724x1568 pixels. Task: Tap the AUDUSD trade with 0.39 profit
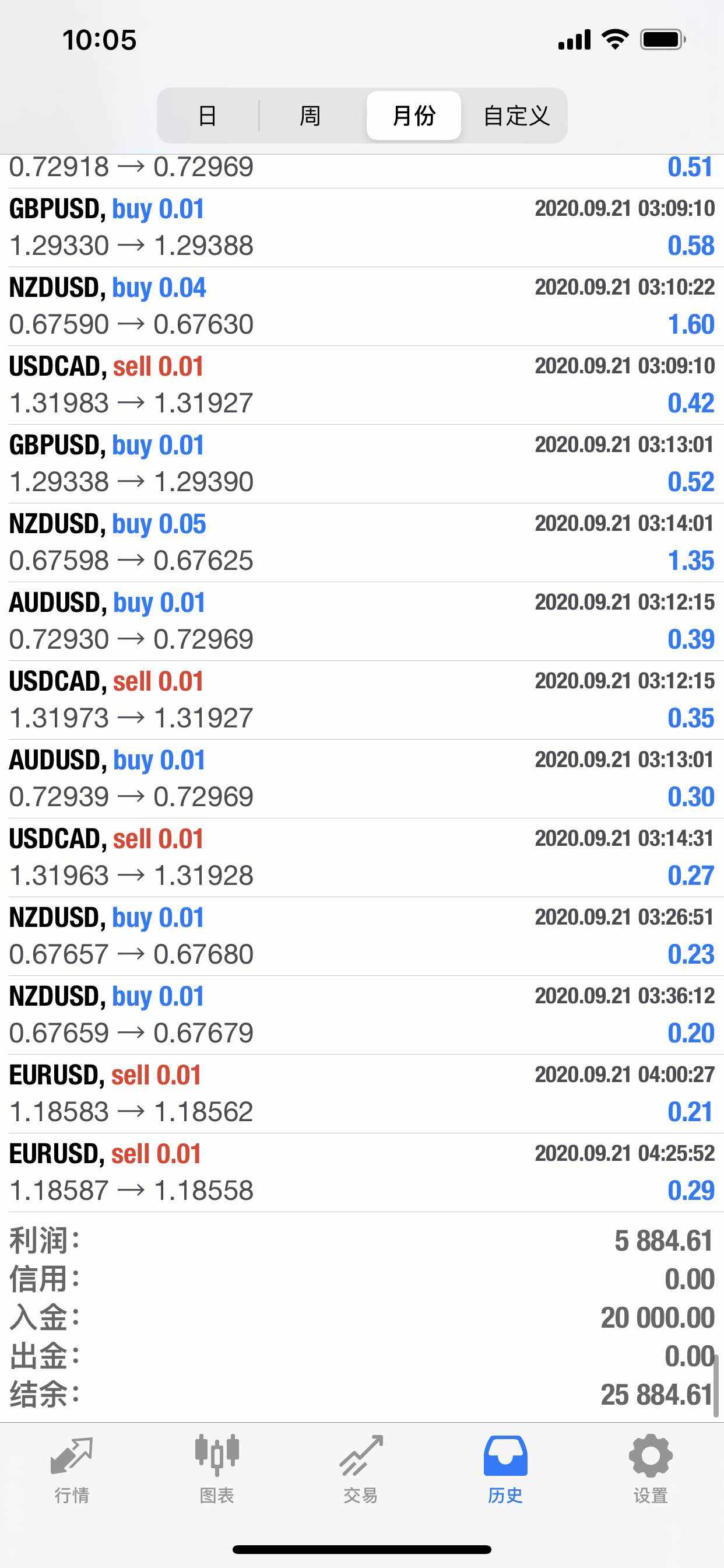click(x=362, y=621)
